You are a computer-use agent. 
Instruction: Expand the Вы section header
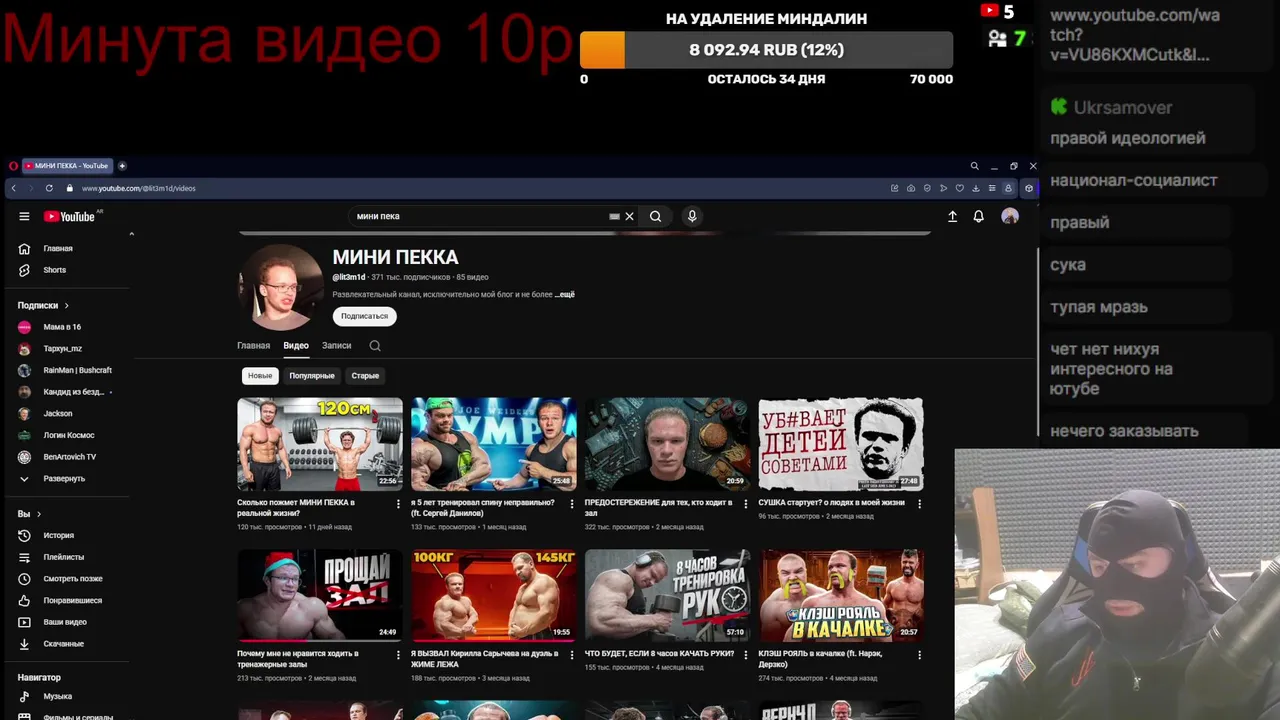tap(29, 514)
